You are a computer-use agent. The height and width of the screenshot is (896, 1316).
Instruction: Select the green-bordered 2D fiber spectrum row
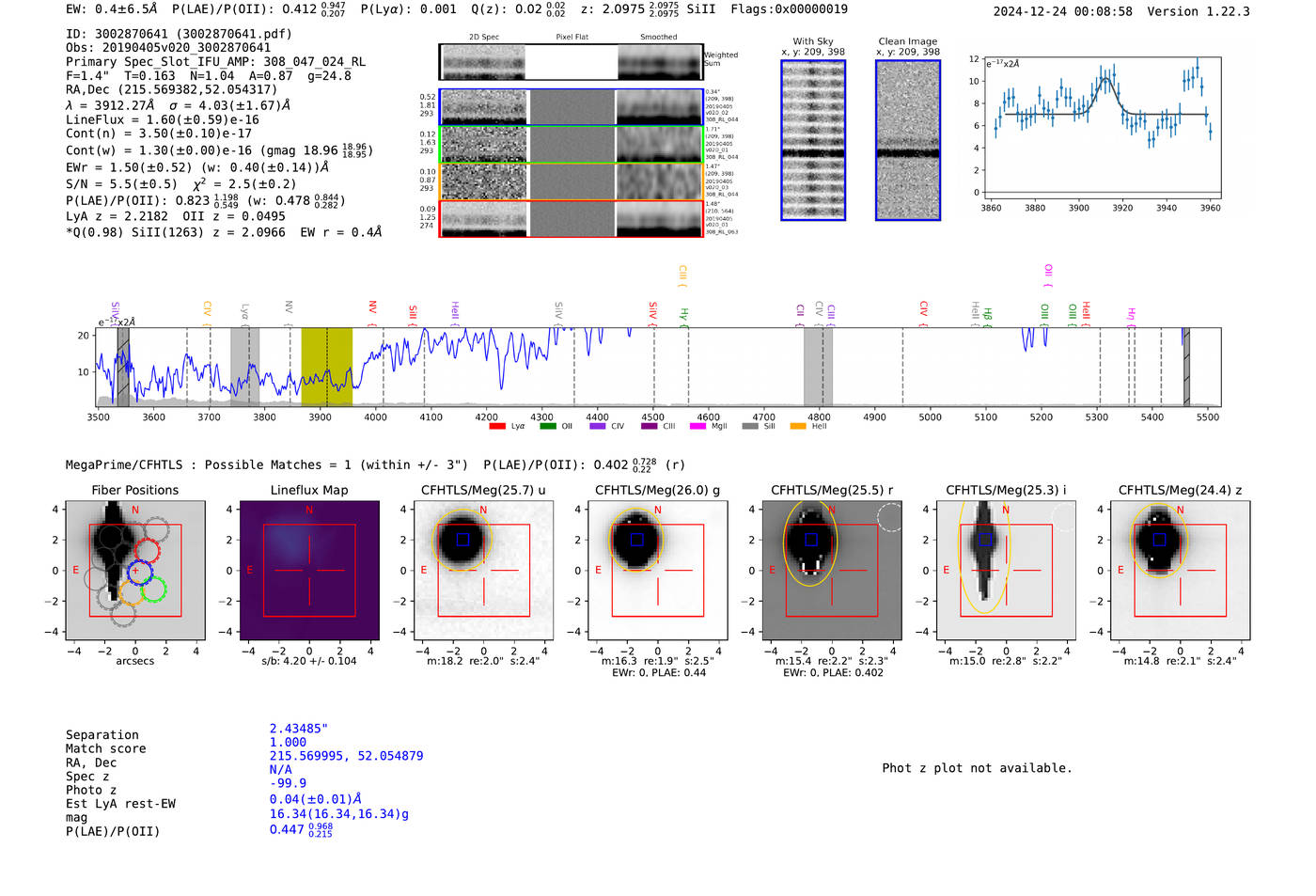coord(572,145)
